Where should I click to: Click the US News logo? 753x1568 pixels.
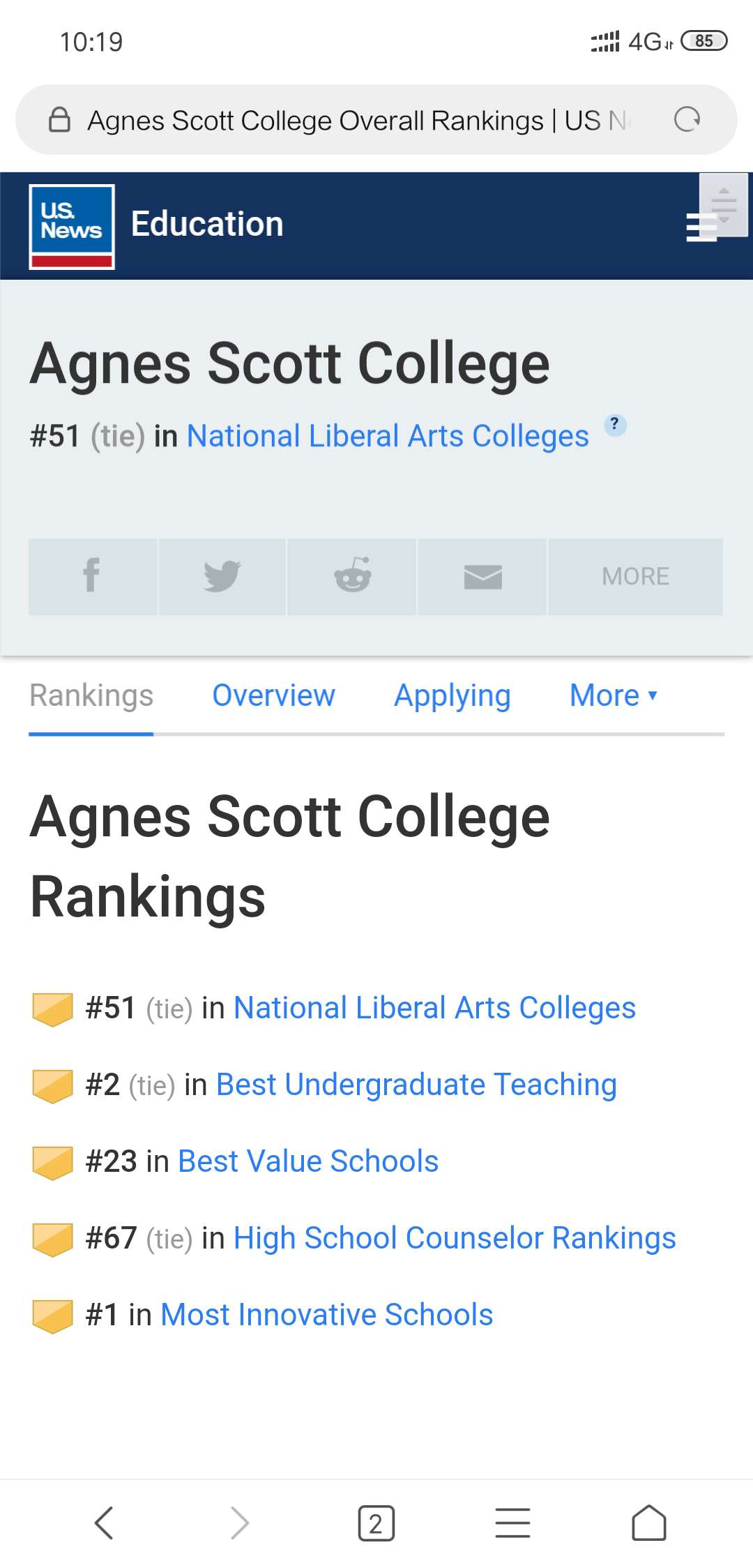[72, 227]
